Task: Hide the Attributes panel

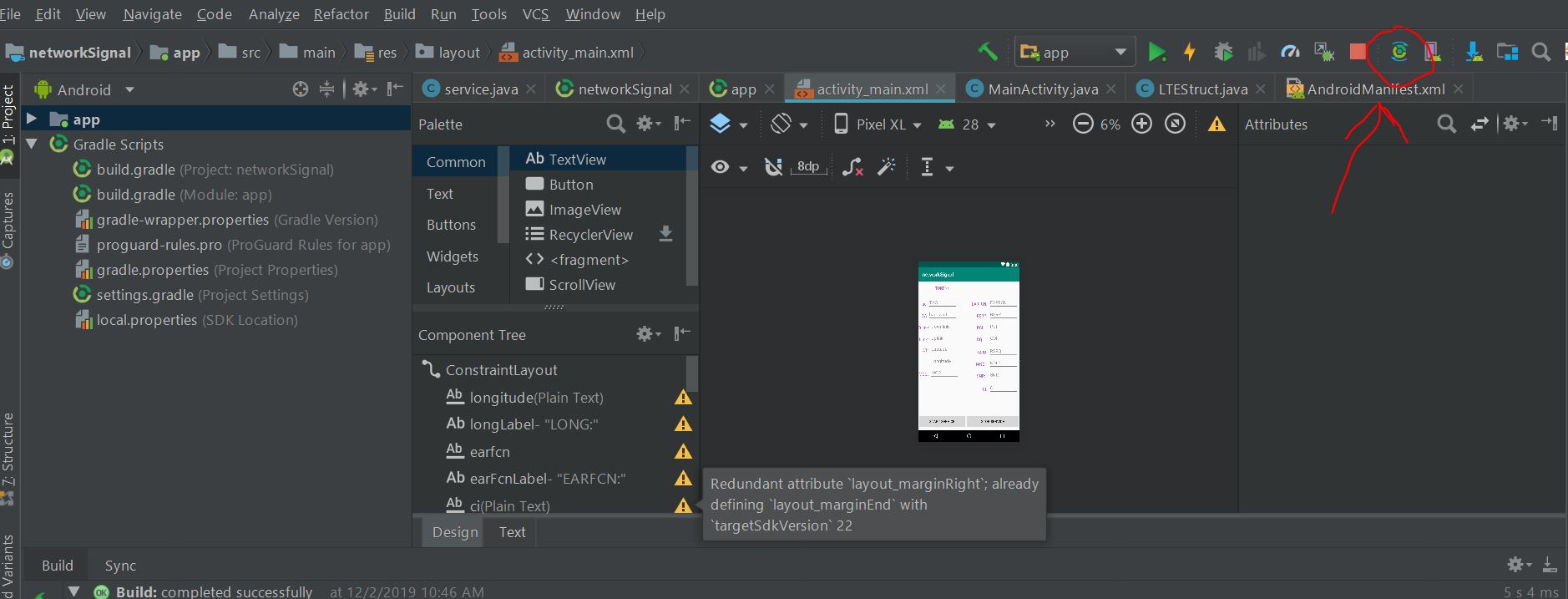Action: [x=1550, y=123]
